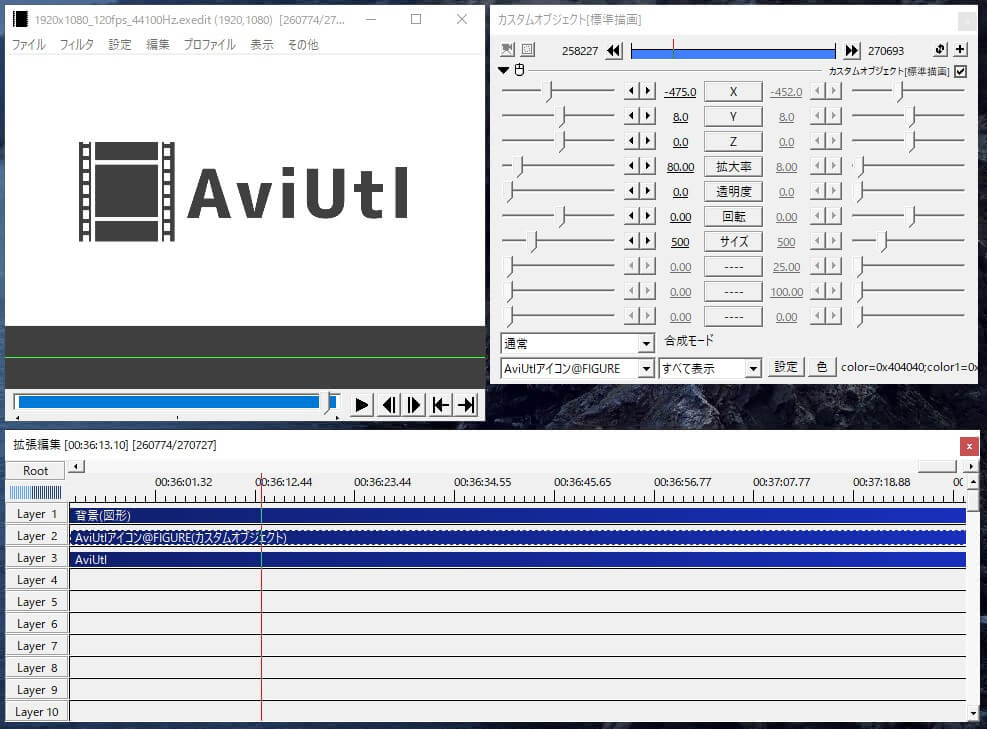Increase the サイズ value with the right arrow
The image size is (987, 729).
coord(647,240)
